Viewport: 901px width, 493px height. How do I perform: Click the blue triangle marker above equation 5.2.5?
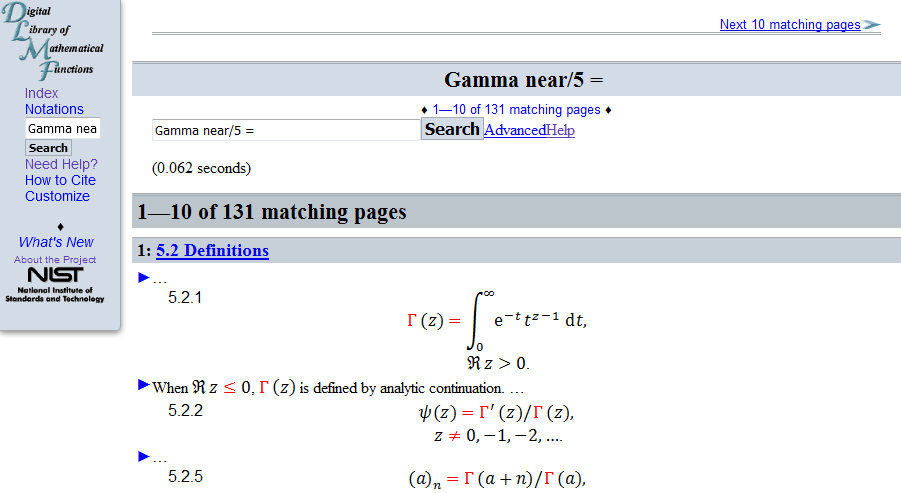144,456
